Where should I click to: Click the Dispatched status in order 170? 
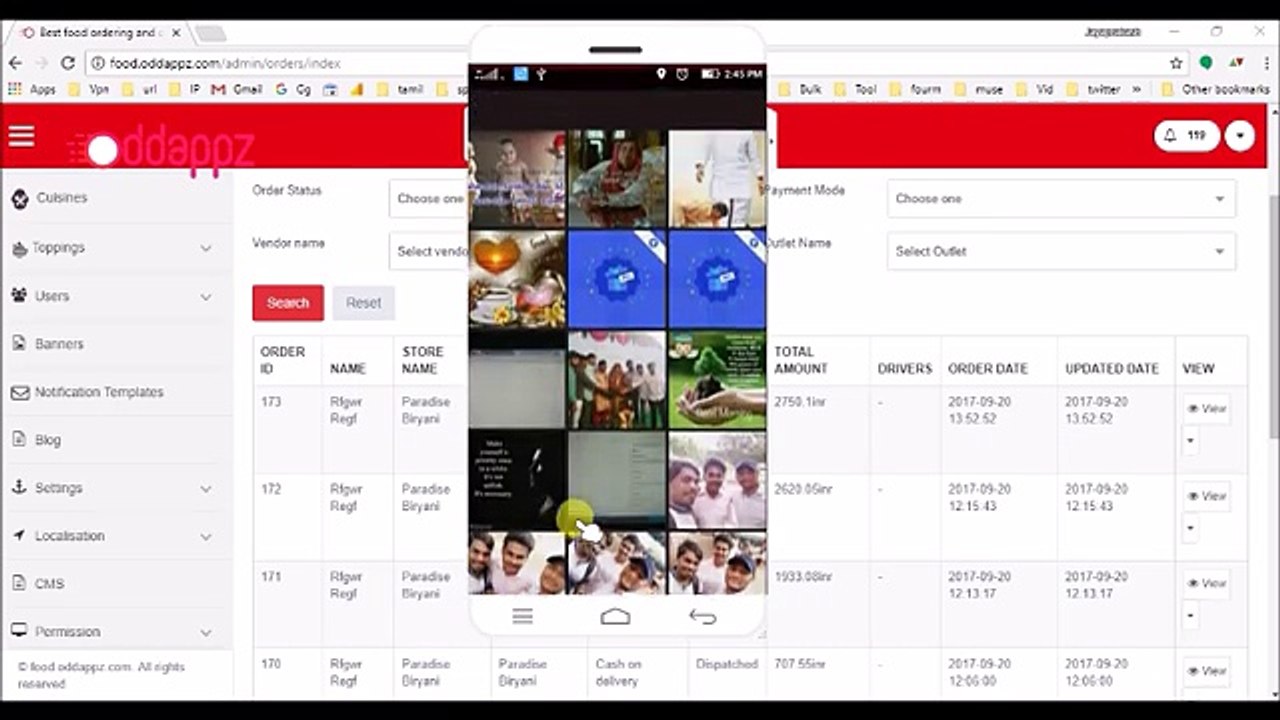[x=727, y=664]
